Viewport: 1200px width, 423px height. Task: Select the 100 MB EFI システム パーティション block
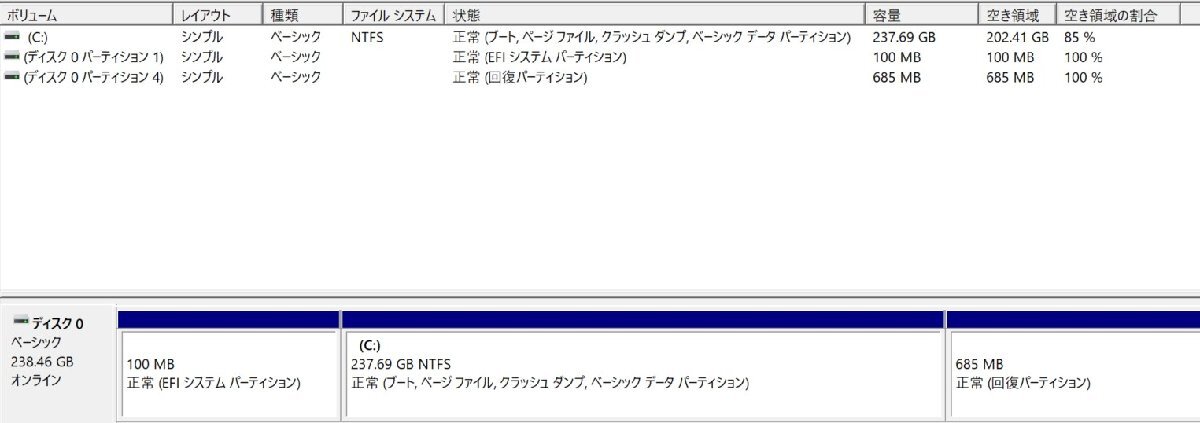tap(229, 365)
